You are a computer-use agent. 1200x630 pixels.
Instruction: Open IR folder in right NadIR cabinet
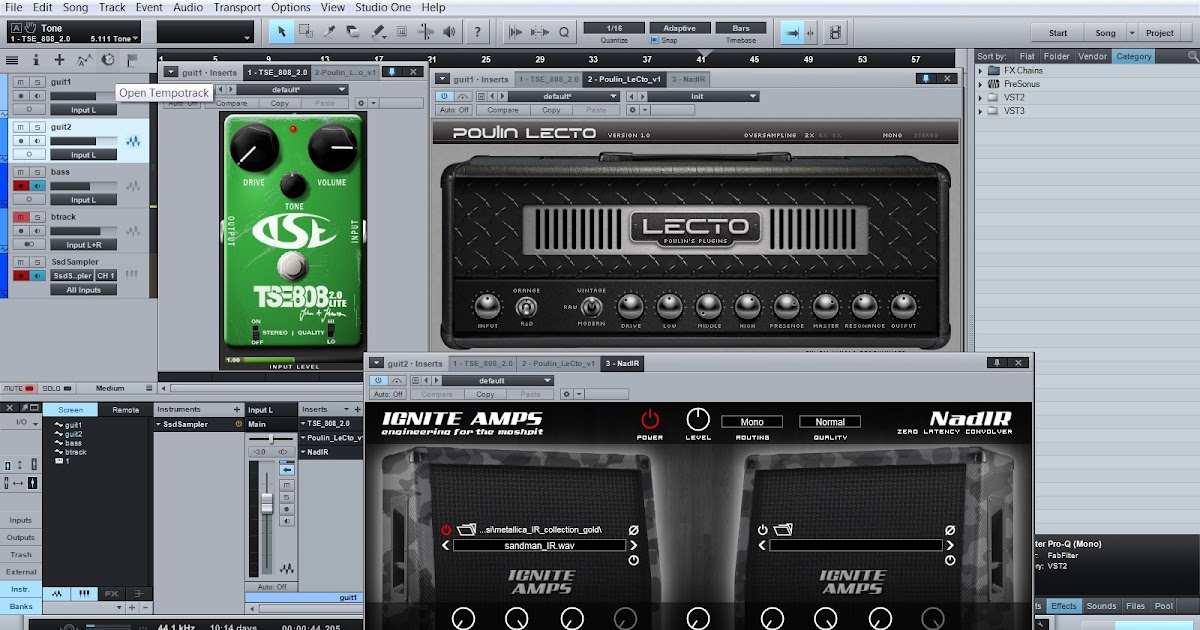(x=783, y=530)
